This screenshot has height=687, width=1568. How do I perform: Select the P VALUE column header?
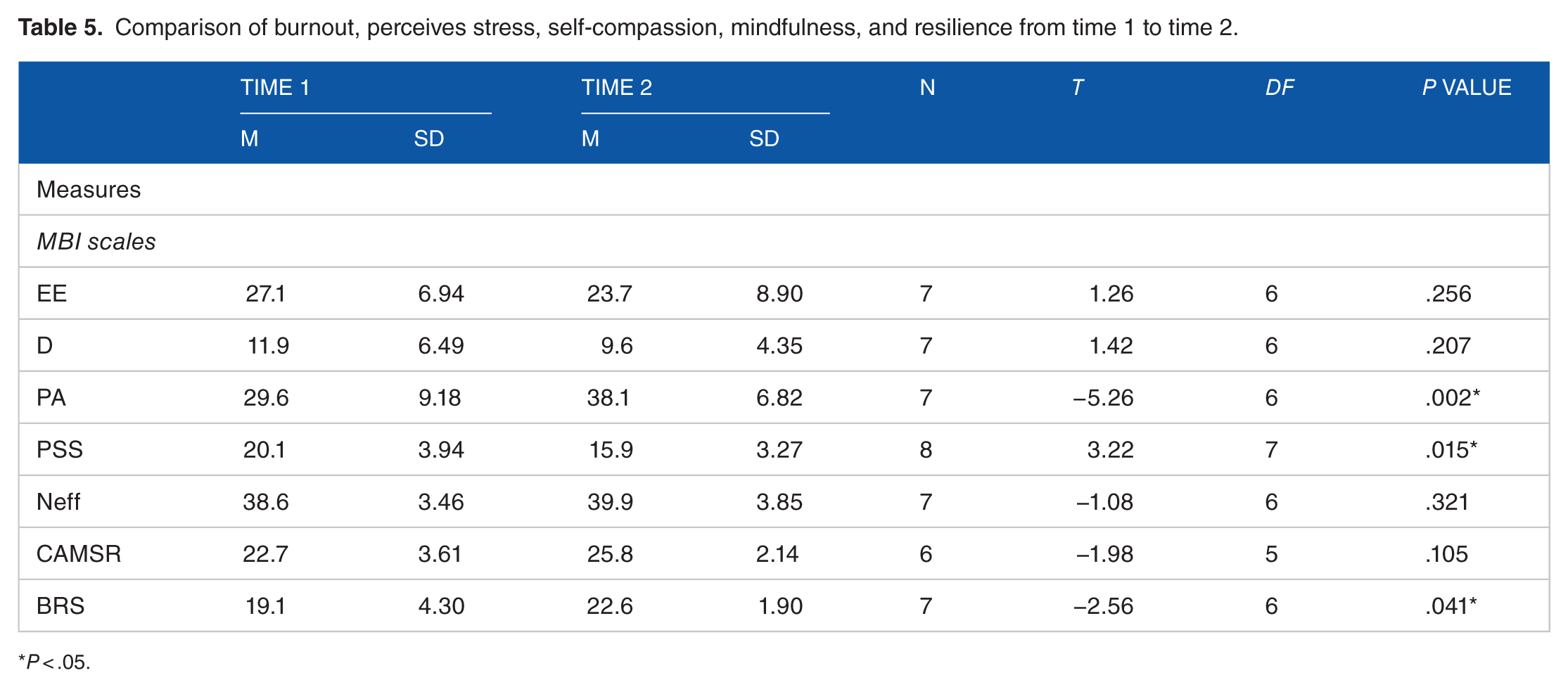(x=1467, y=87)
